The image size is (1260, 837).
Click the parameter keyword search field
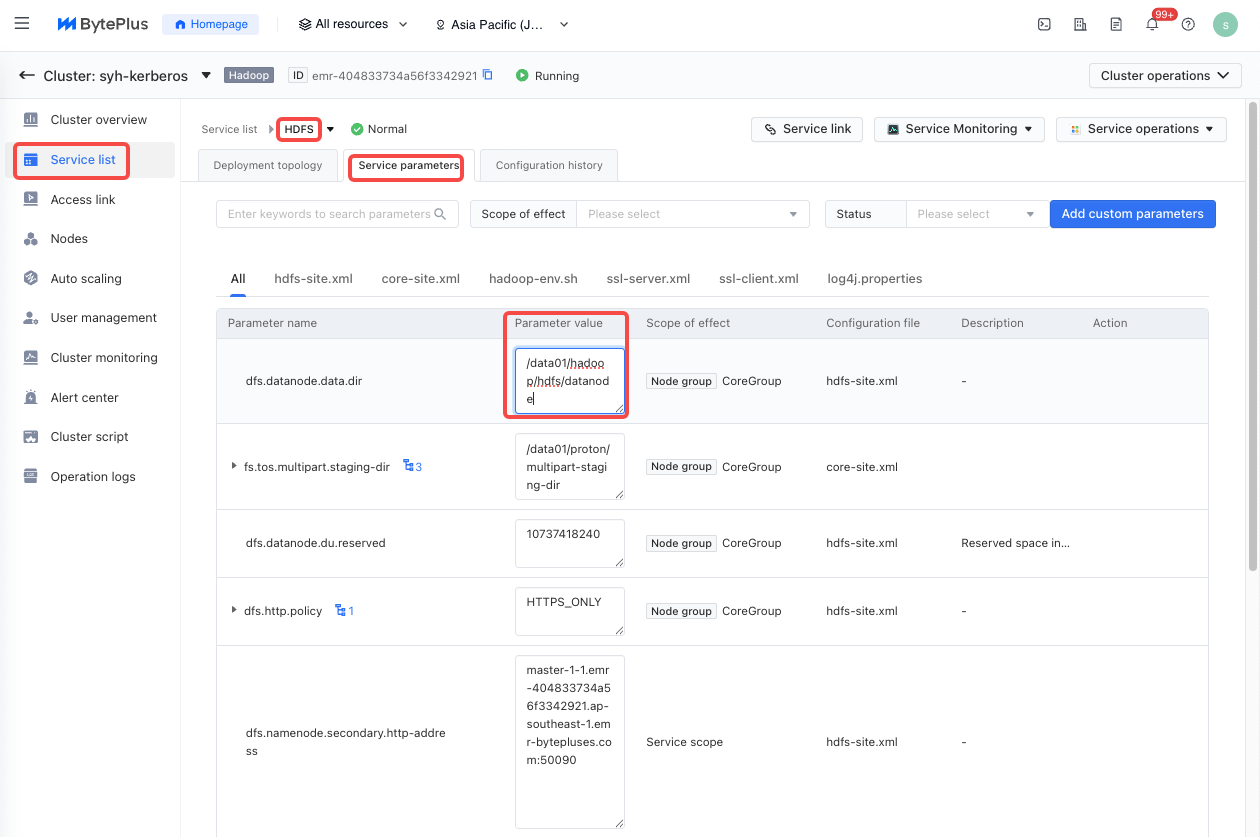coord(329,214)
